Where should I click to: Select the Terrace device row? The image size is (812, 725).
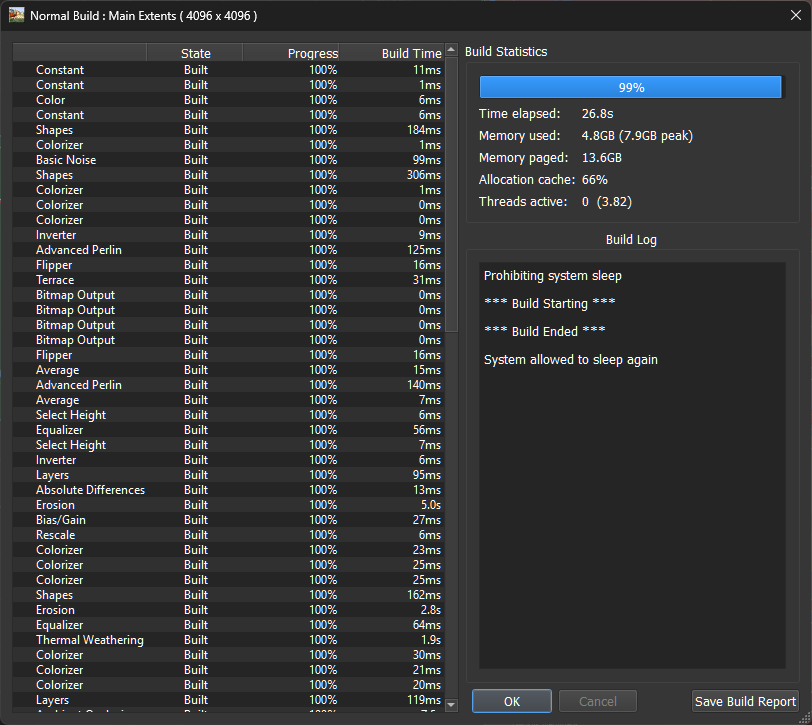point(228,280)
